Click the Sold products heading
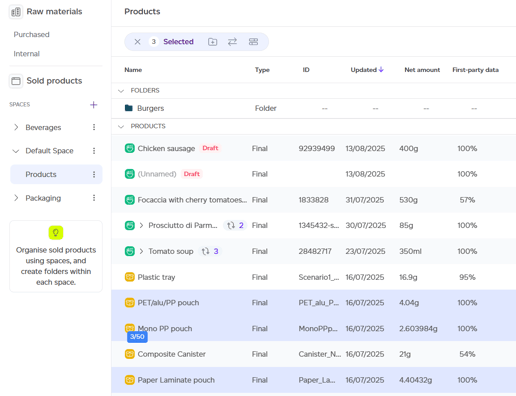Viewport: 516px width, 396px height. pyautogui.click(x=54, y=81)
